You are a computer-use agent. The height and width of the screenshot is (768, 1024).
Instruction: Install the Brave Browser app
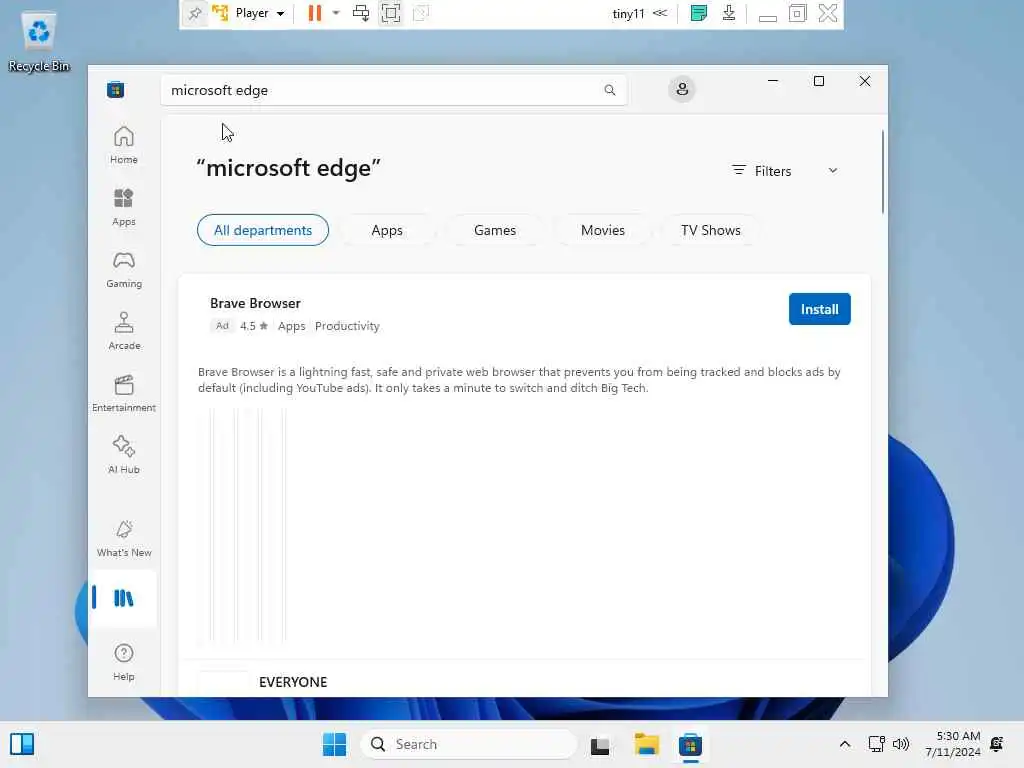point(819,309)
